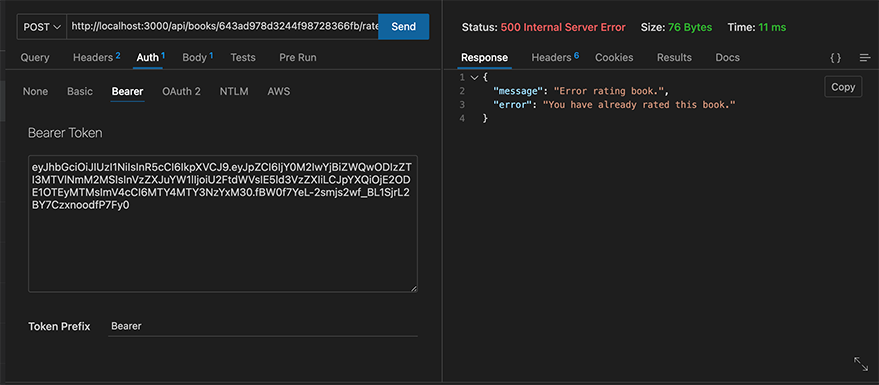Open the response Headers tab
The width and height of the screenshot is (879, 385).
coord(555,57)
